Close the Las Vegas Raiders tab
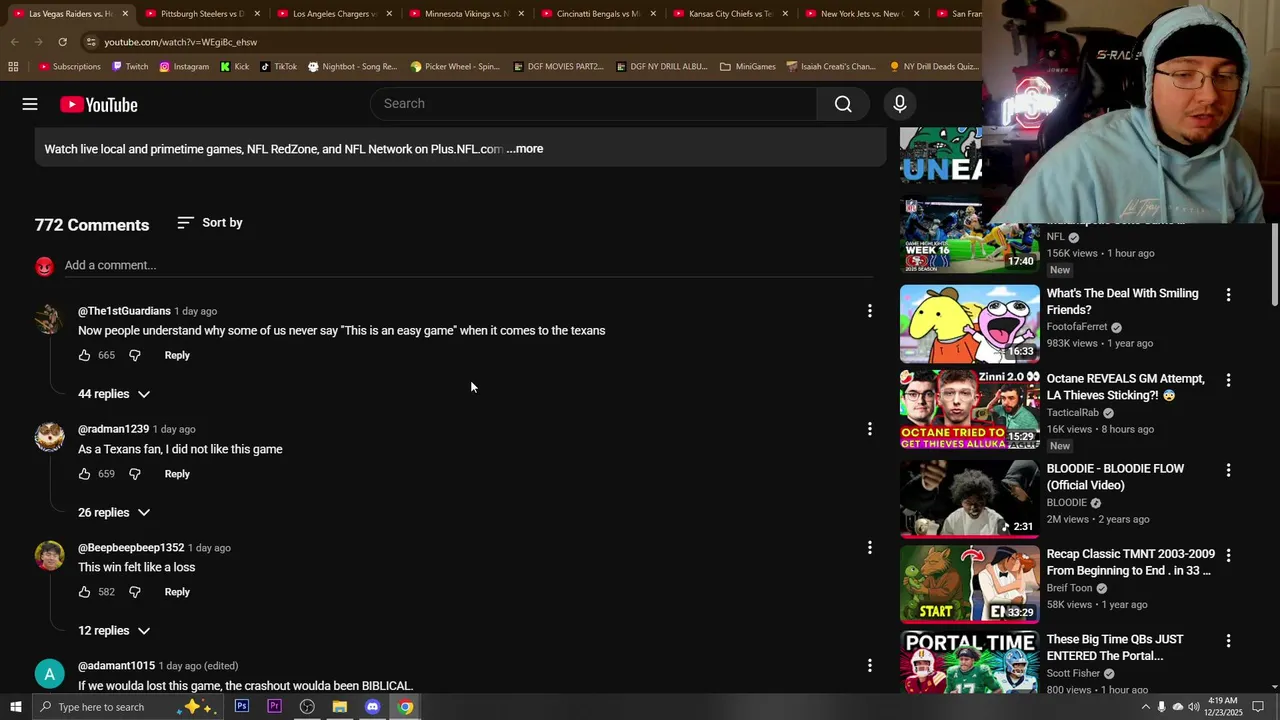This screenshot has height=720, width=1280. pos(125,14)
